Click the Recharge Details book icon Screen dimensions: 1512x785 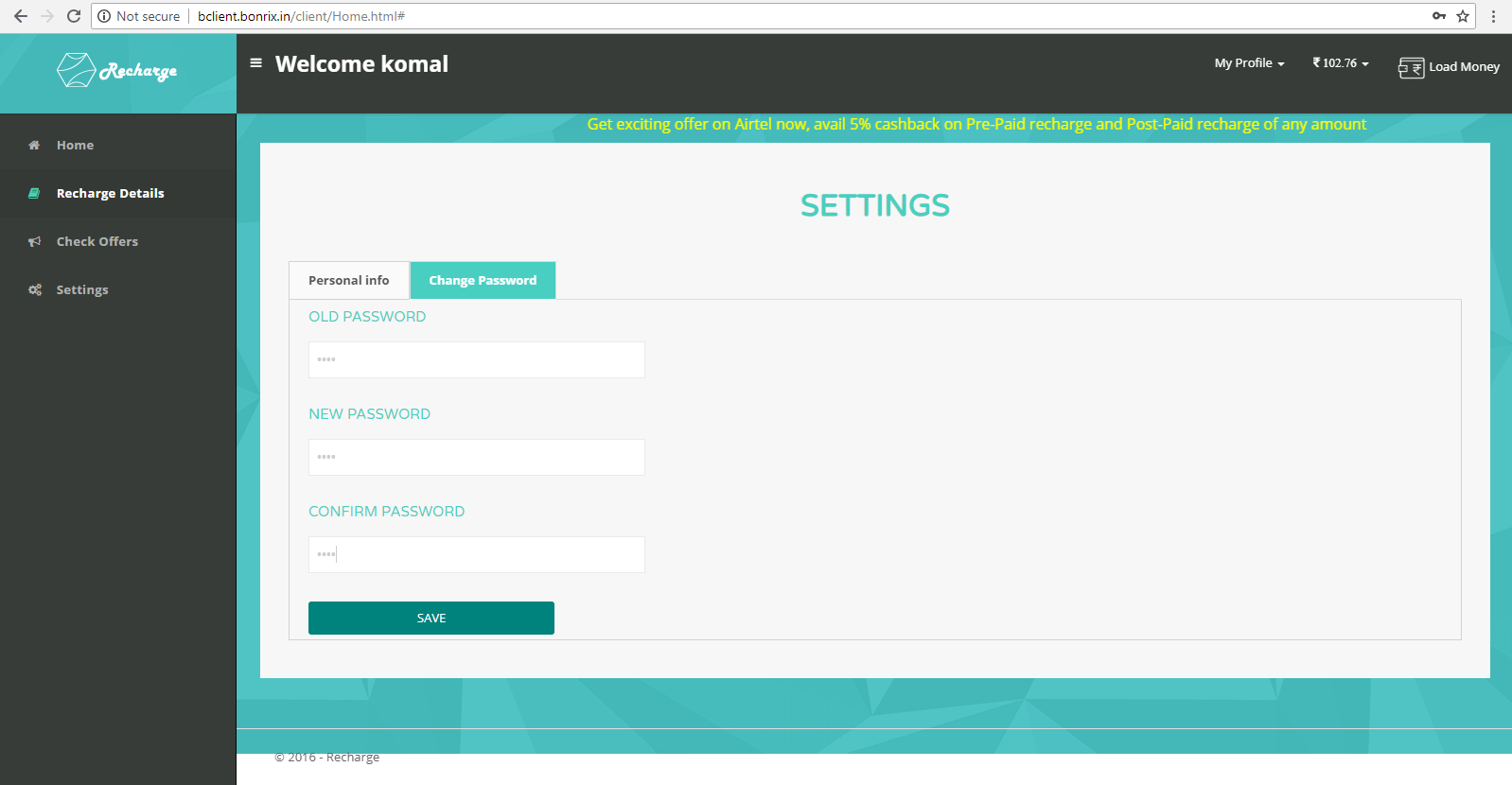pyautogui.click(x=34, y=193)
